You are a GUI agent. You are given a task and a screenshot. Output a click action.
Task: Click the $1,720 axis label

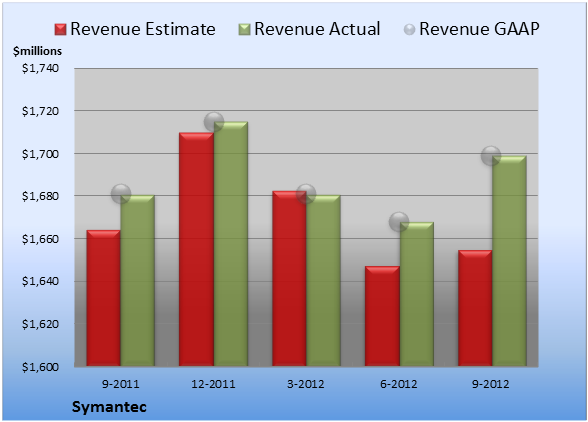point(40,111)
